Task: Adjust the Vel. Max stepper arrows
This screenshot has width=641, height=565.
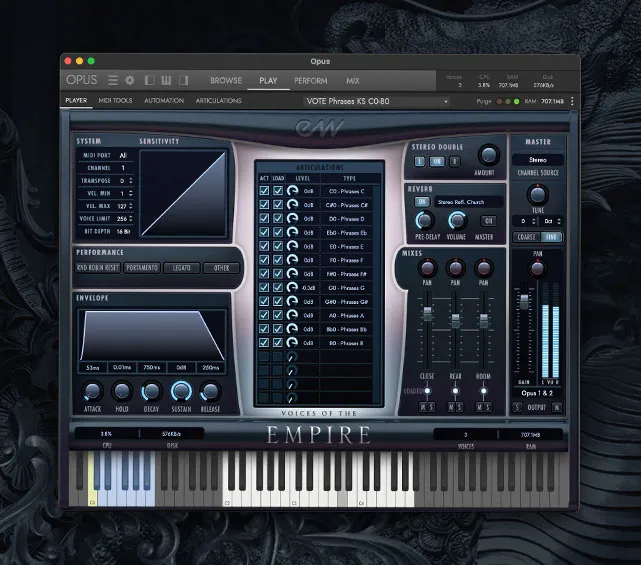Action: [131, 206]
